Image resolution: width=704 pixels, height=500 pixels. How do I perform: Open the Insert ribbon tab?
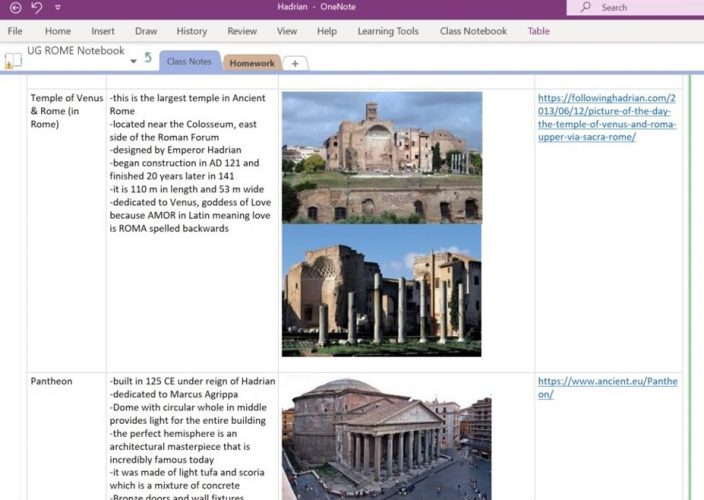(x=103, y=31)
